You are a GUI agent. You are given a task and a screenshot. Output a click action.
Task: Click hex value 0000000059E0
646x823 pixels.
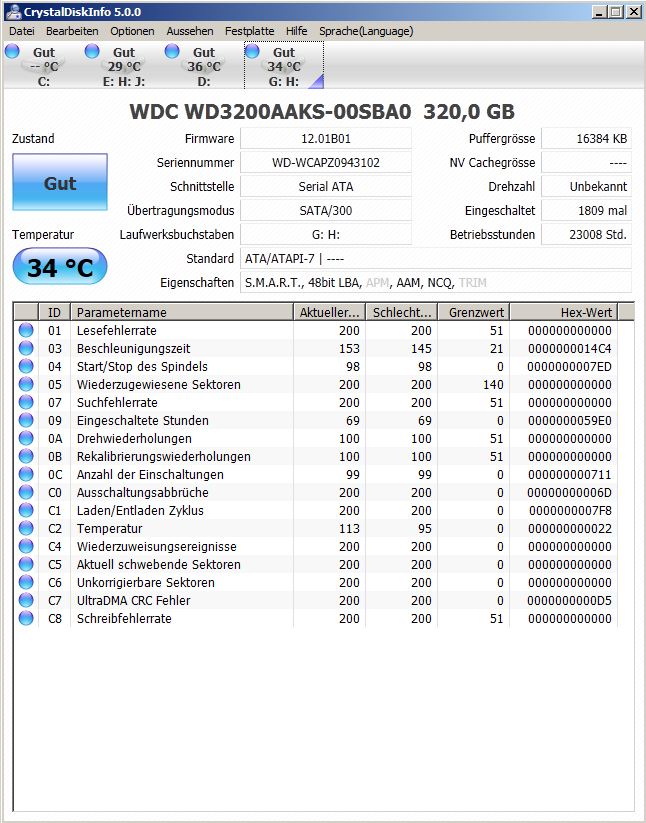[569, 420]
